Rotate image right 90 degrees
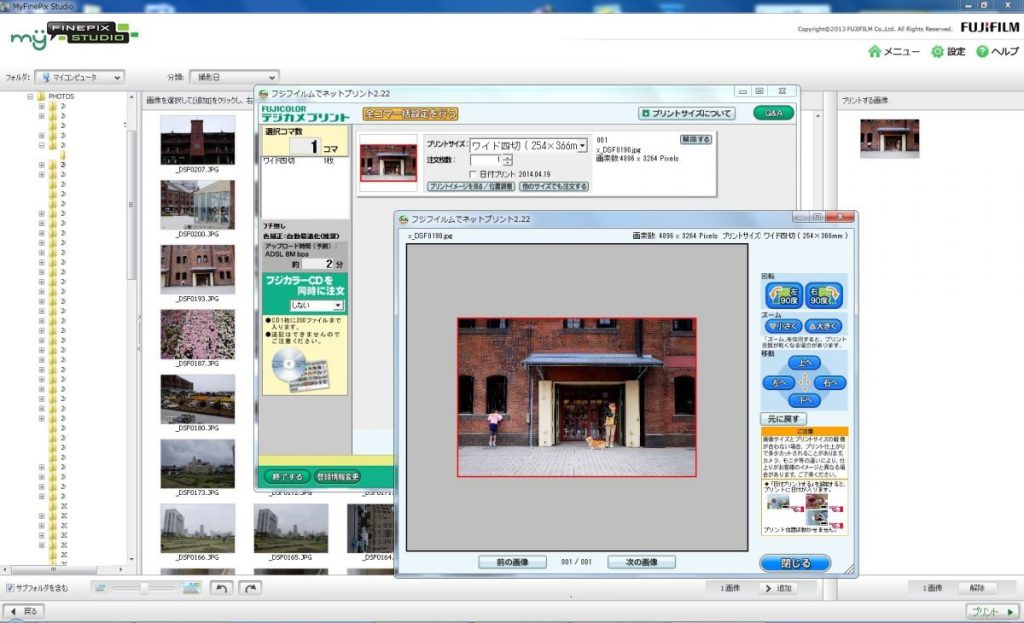Image resolution: width=1024 pixels, height=623 pixels. point(825,295)
